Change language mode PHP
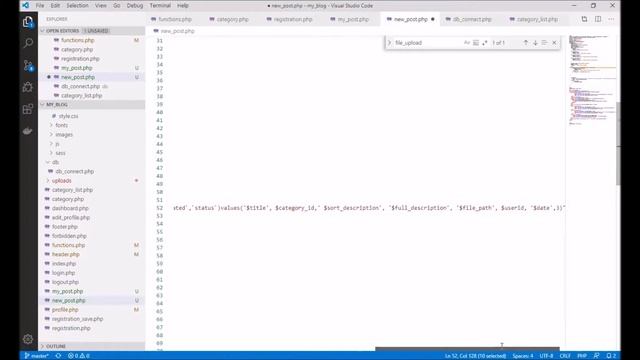640x360 pixels. [x=582, y=356]
